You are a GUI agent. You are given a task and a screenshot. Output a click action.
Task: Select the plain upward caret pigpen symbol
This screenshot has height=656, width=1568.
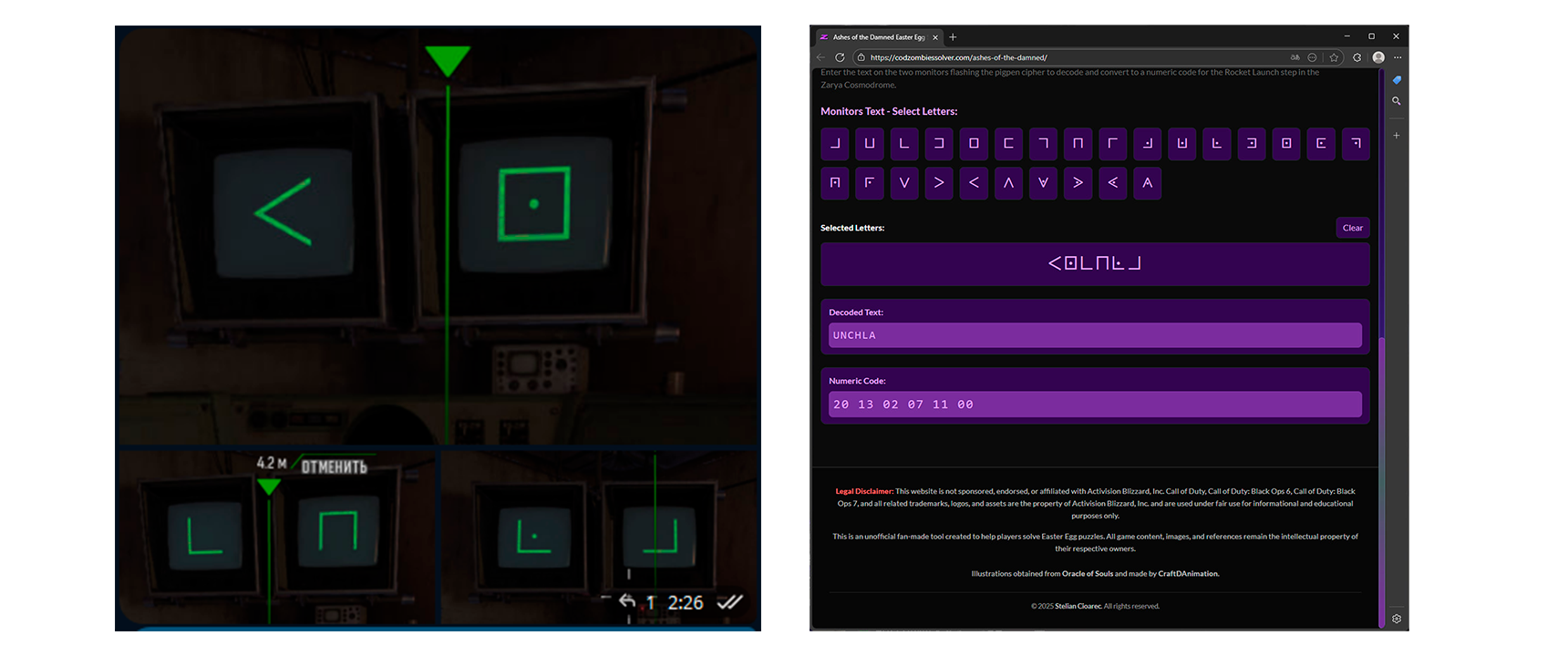coord(1008,182)
